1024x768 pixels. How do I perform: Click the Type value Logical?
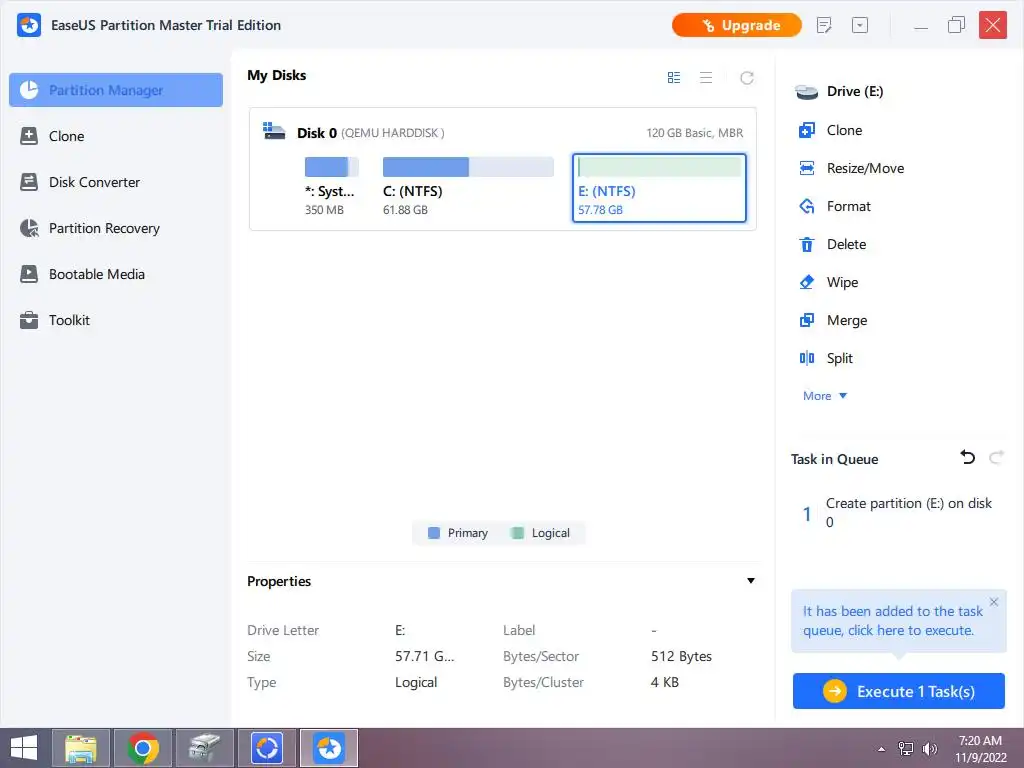pos(416,682)
